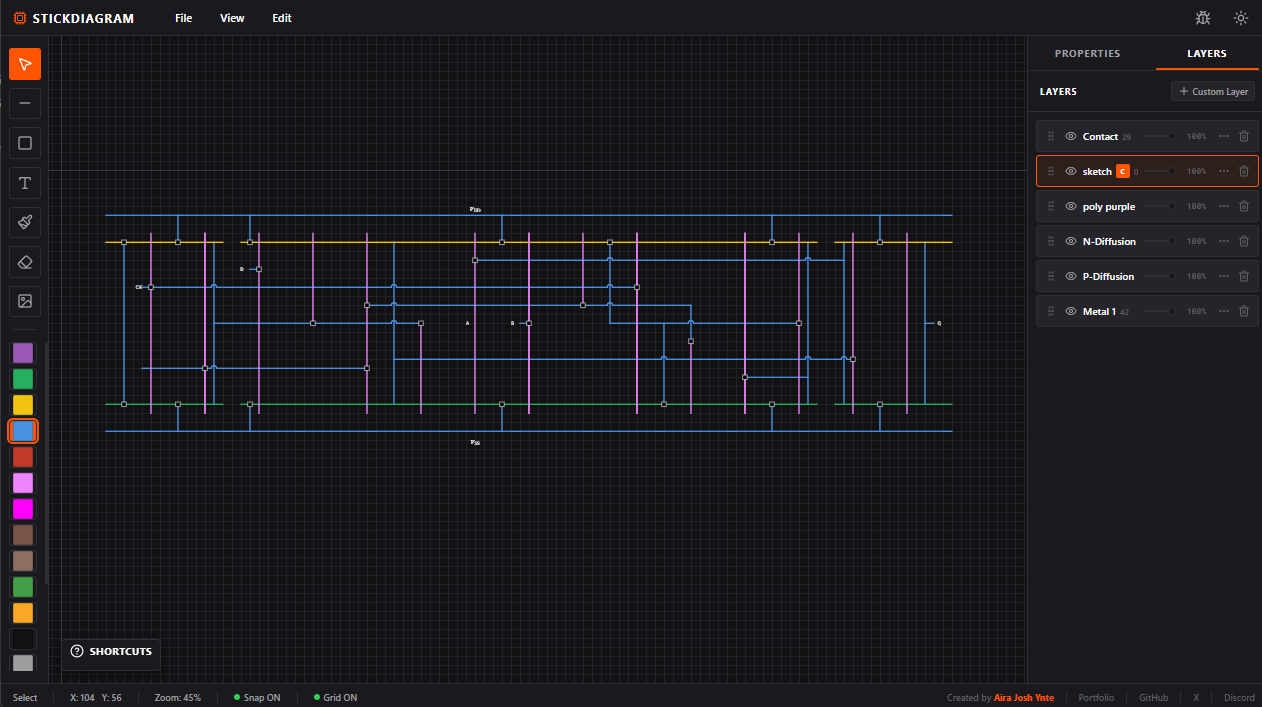1262x707 pixels.
Task: Select the Rectangle tool
Action: pos(25,143)
